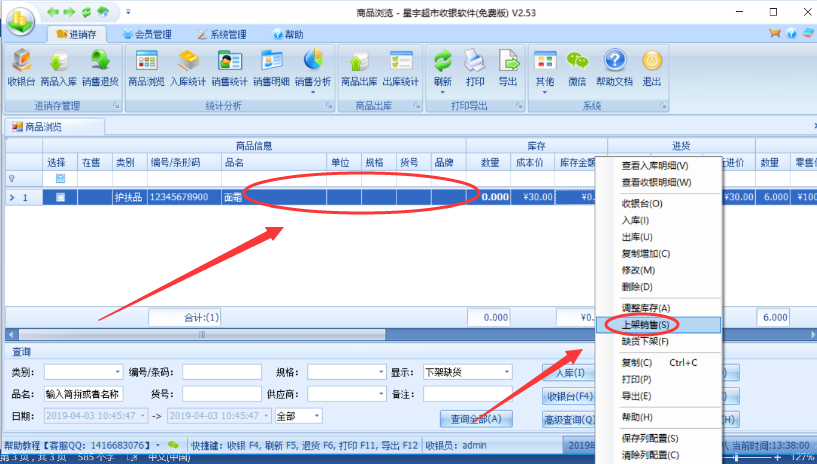Screen dimensions: 817x464
Task: Click the green forward arrow in title bar
Action: pos(69,11)
